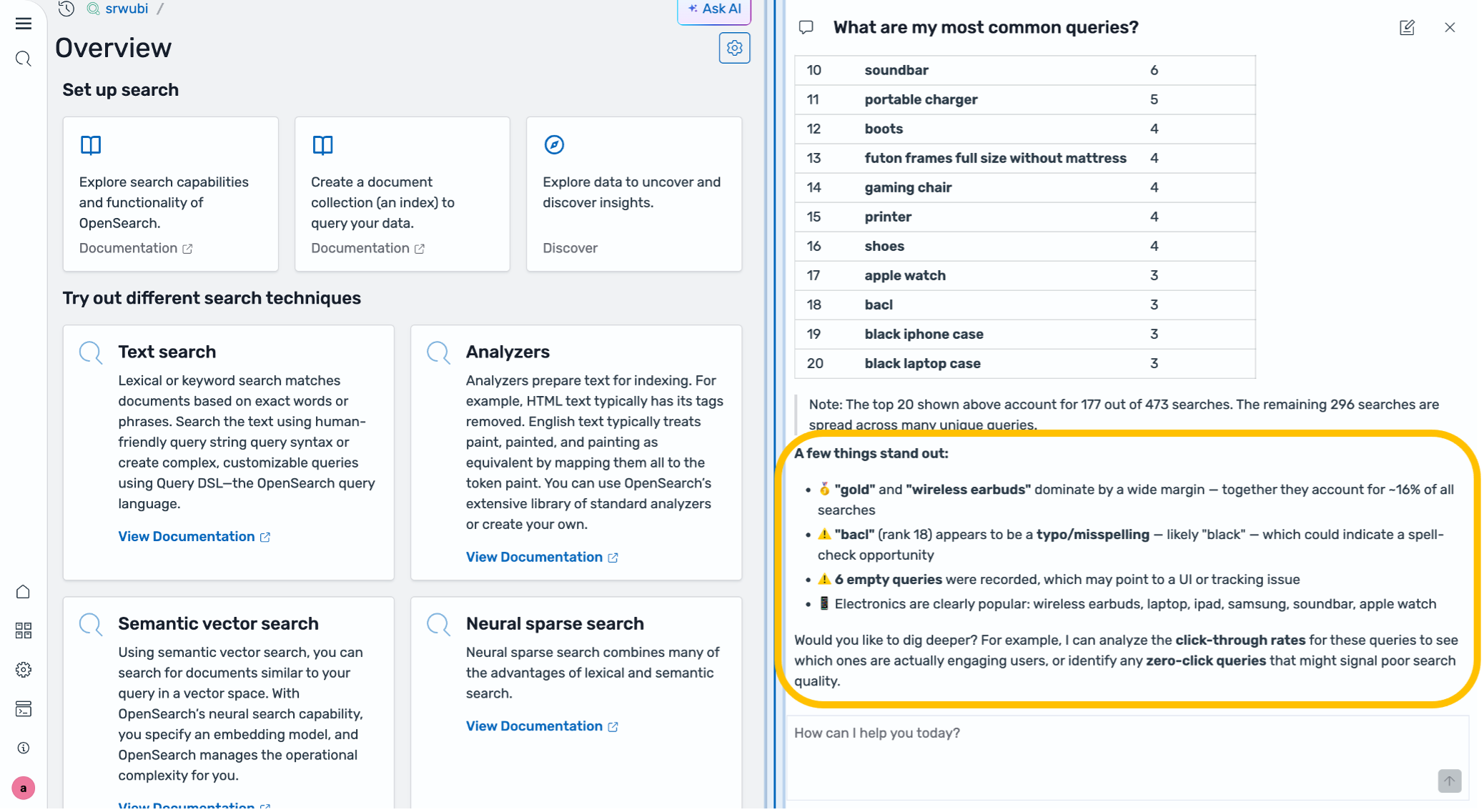Select the 'gaming chair' table row
This screenshot has height=812, width=1484.
[x=1025, y=187]
